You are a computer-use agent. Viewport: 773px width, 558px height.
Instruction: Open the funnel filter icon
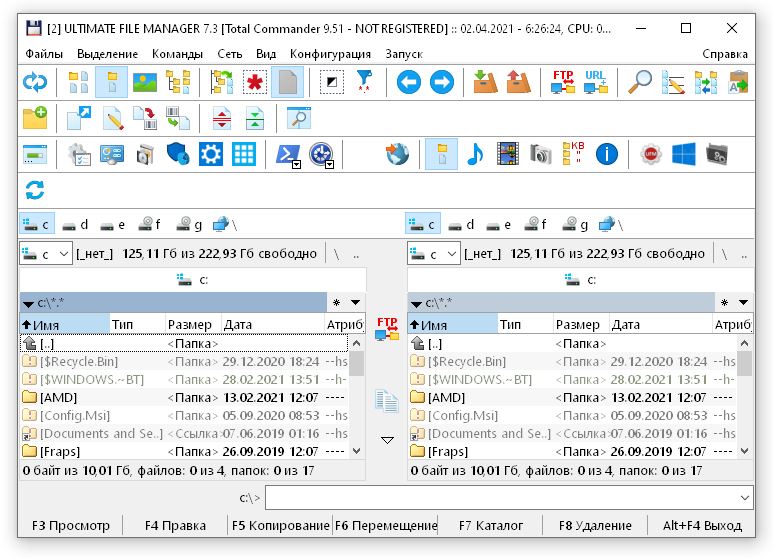click(364, 82)
